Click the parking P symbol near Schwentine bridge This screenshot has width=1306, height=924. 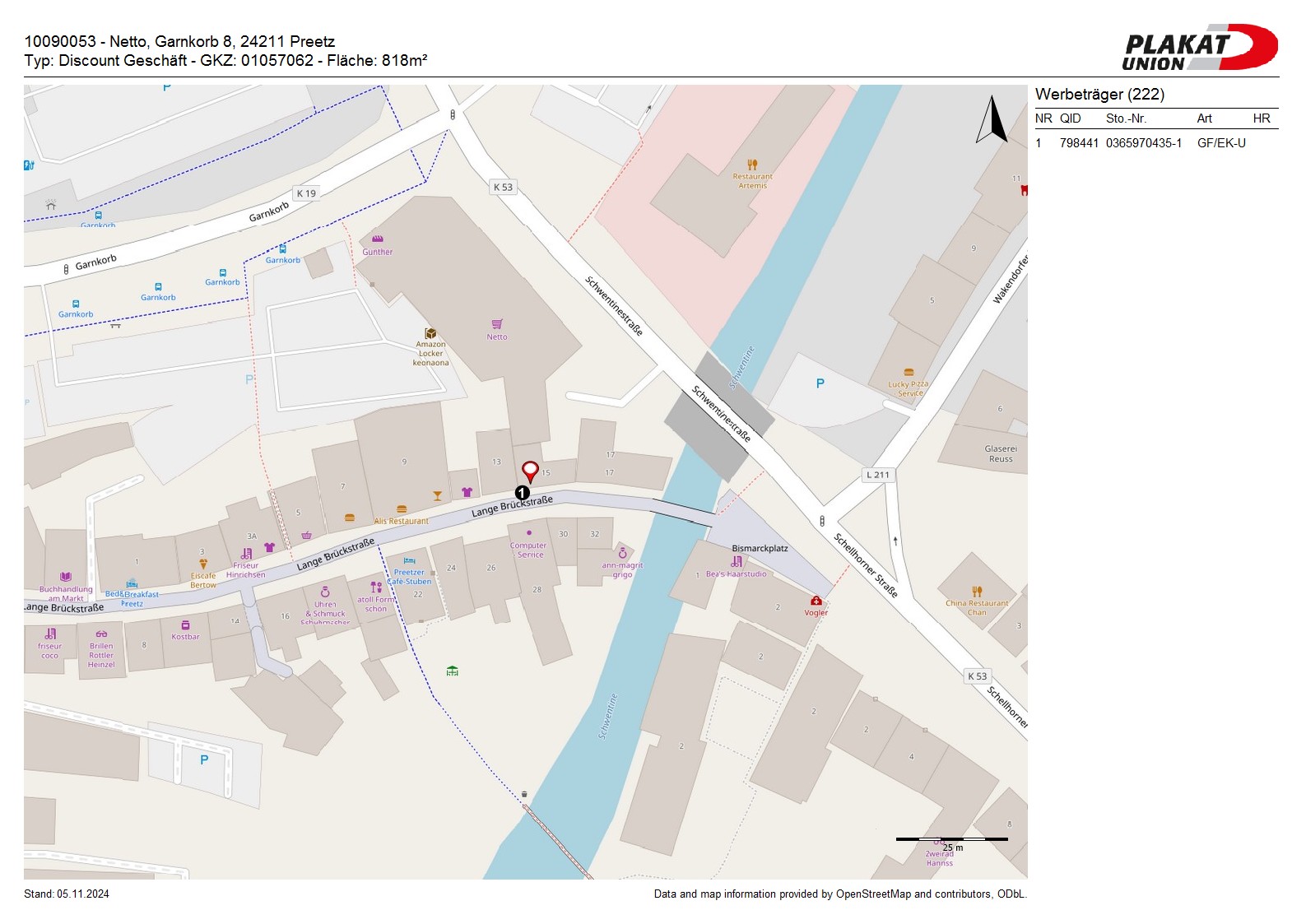[820, 383]
